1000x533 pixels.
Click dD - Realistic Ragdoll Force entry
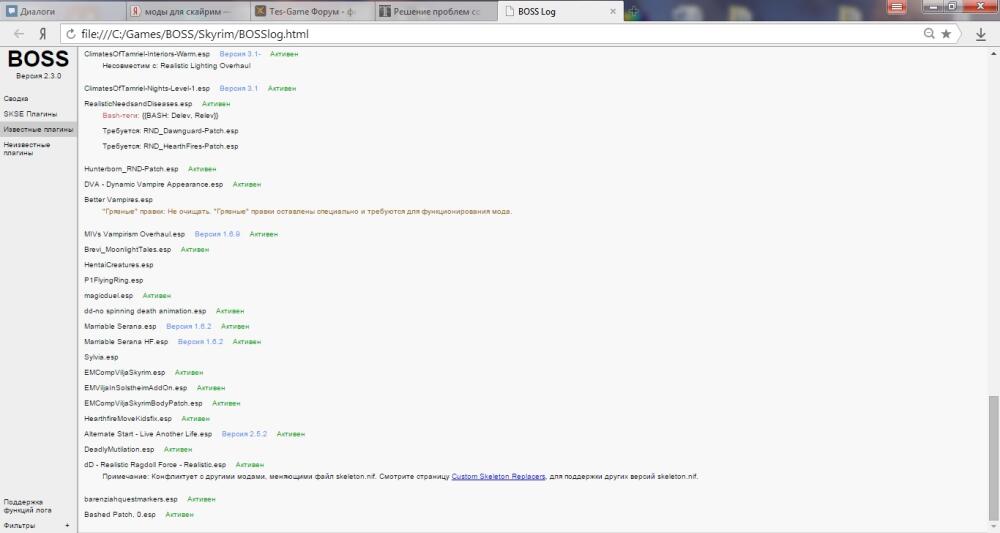(x=155, y=465)
